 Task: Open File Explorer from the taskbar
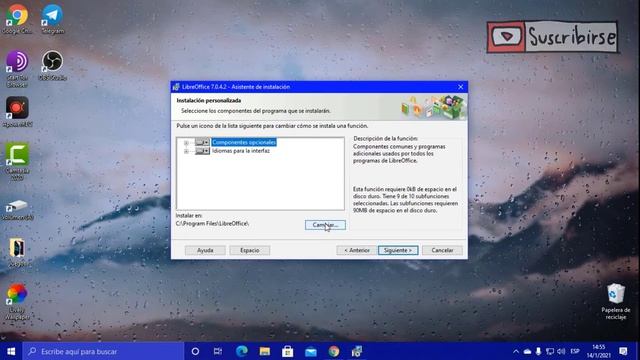pyautogui.click(x=264, y=351)
